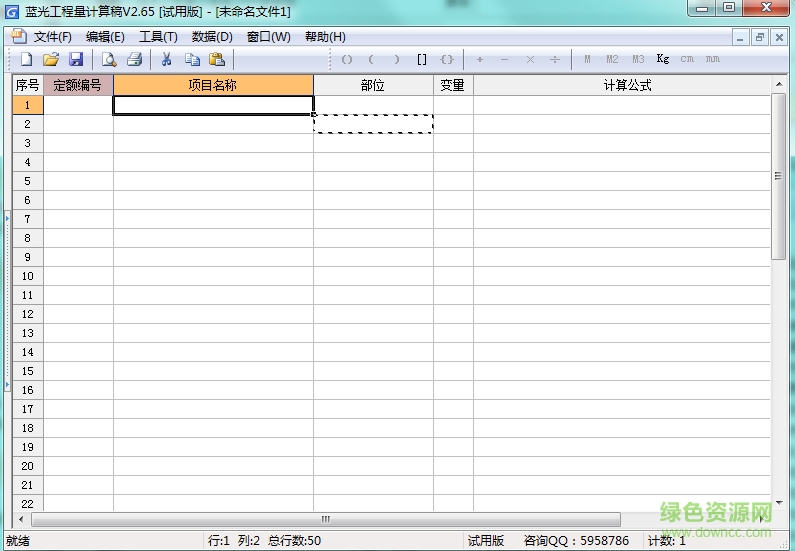This screenshot has width=795, height=551.
Task: Open the 工具(T) menu
Action: tap(158, 37)
